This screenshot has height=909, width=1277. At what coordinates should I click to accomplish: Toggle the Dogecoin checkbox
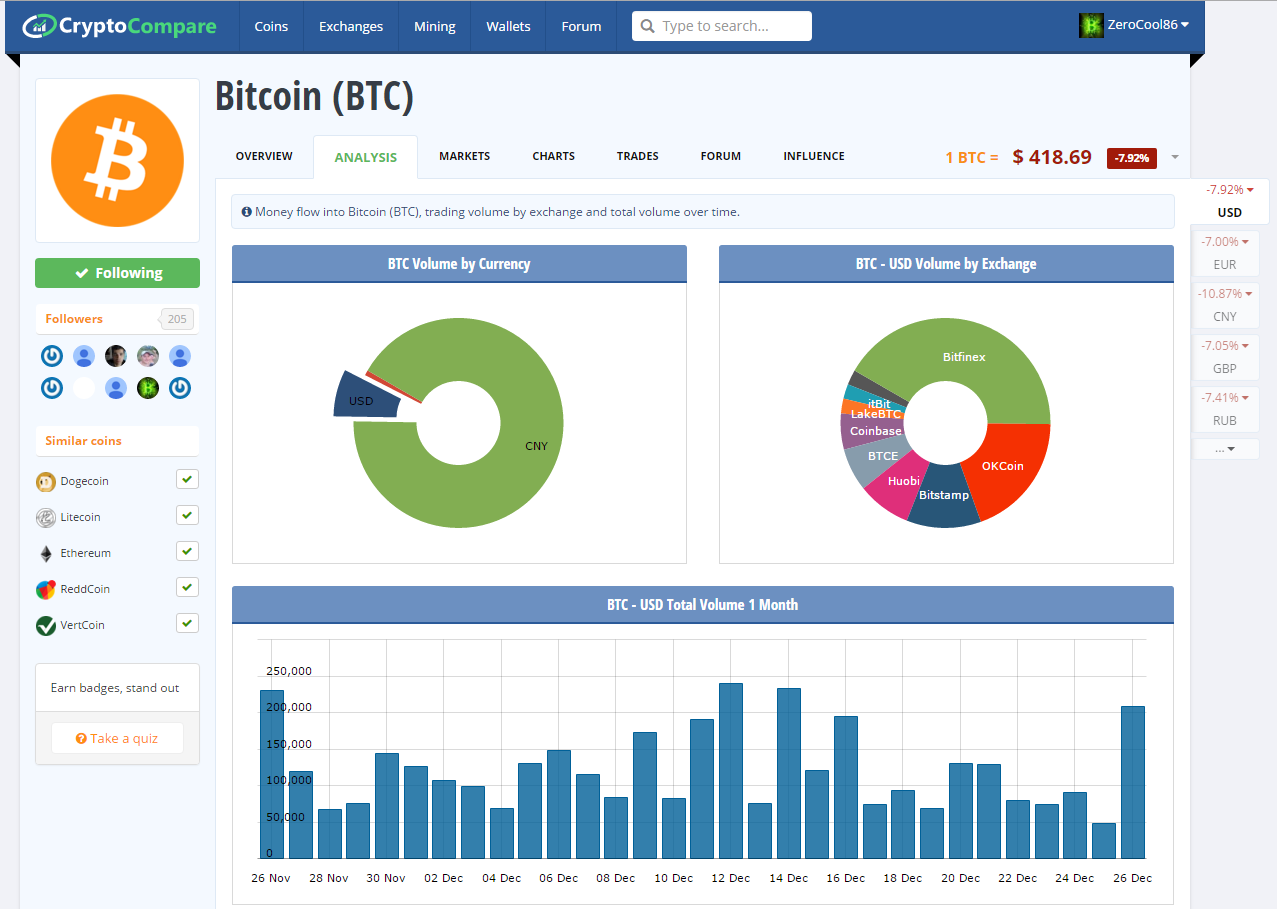point(187,479)
